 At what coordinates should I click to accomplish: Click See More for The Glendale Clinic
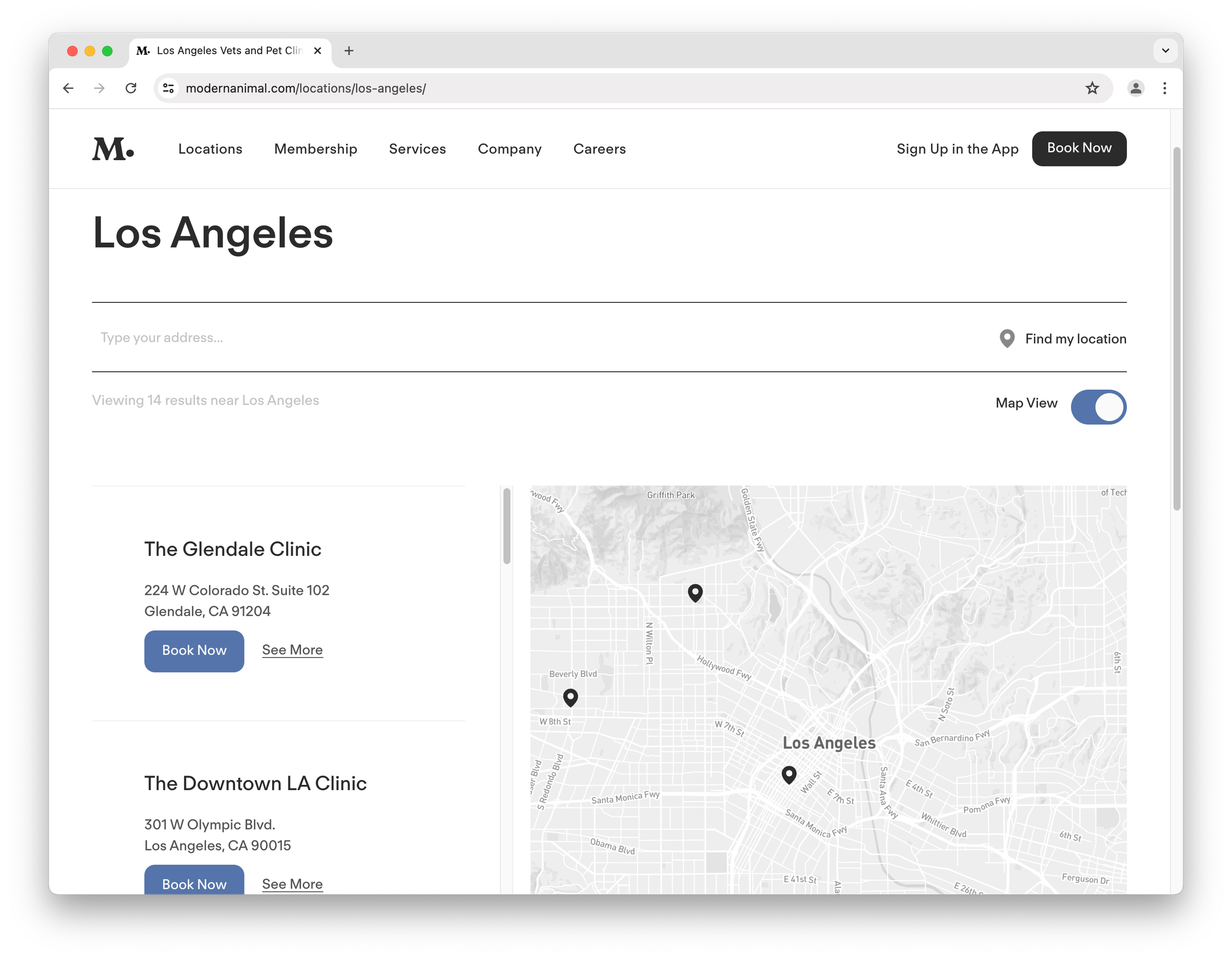[x=292, y=650]
